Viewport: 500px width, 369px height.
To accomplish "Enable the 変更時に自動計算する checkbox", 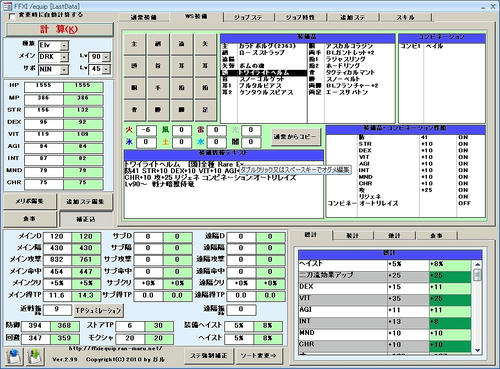I will pyautogui.click(x=12, y=16).
